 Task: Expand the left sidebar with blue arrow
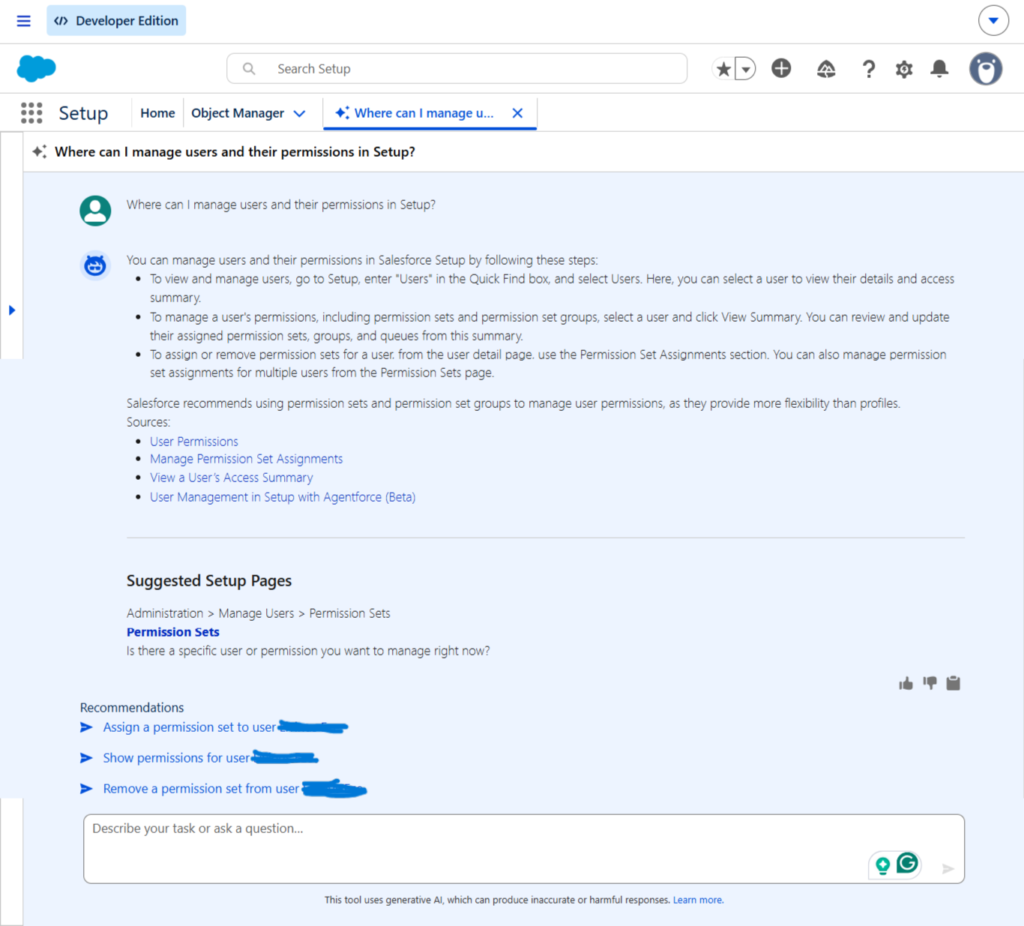(x=12, y=310)
